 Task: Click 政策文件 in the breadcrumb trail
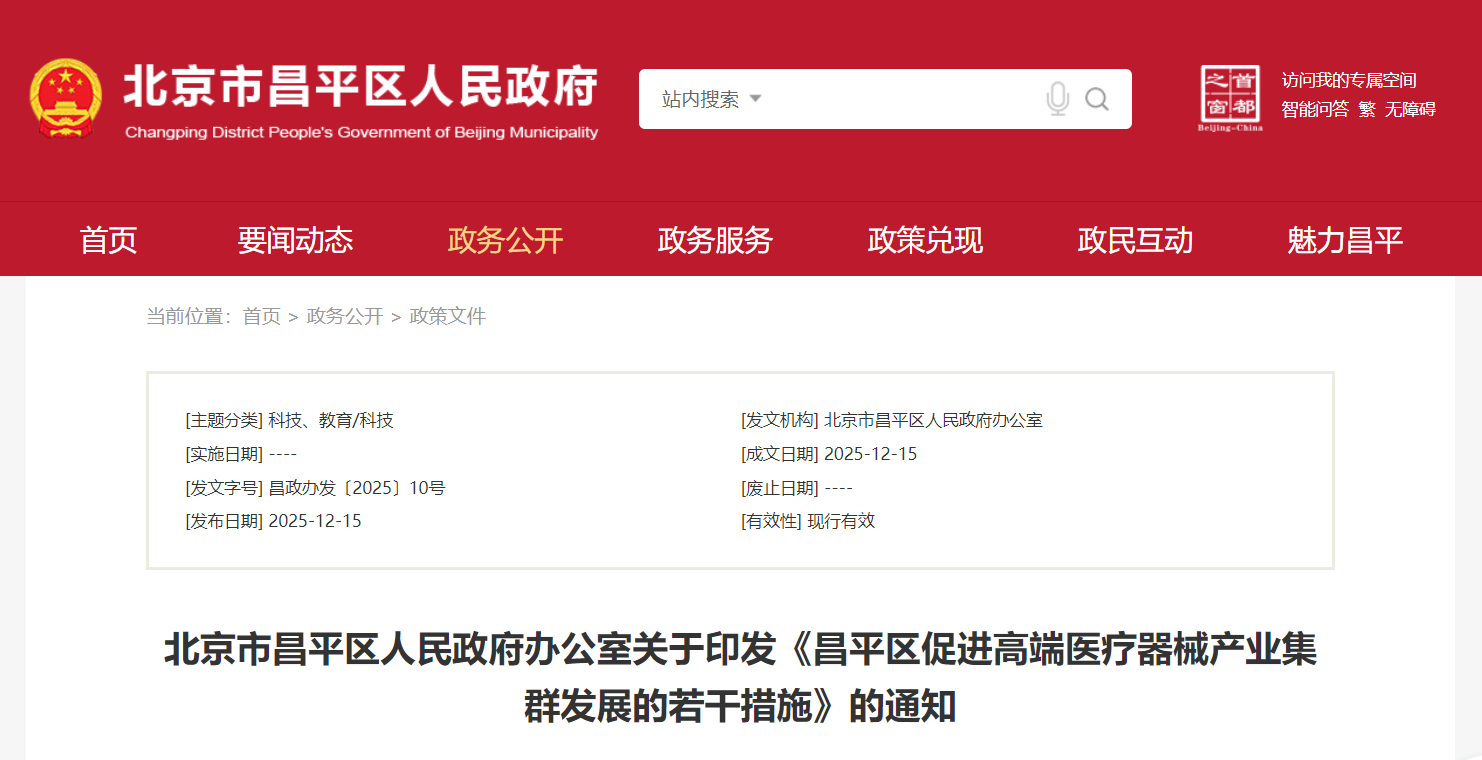(448, 317)
